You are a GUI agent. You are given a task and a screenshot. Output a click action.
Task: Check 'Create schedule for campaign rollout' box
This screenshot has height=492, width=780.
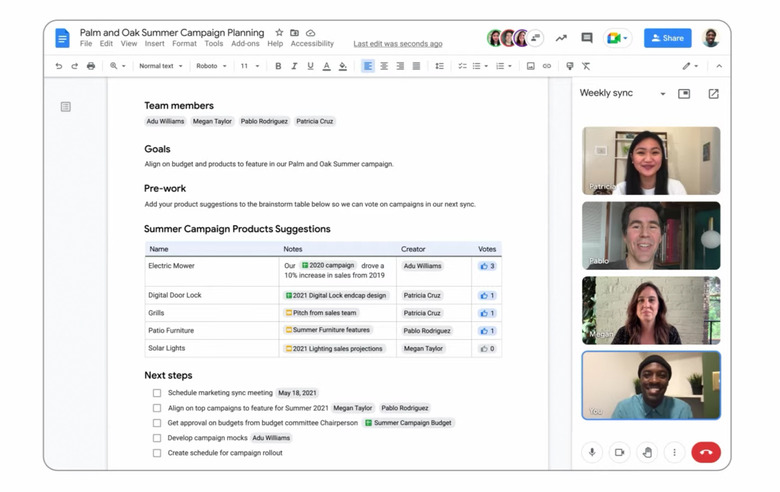(x=157, y=453)
